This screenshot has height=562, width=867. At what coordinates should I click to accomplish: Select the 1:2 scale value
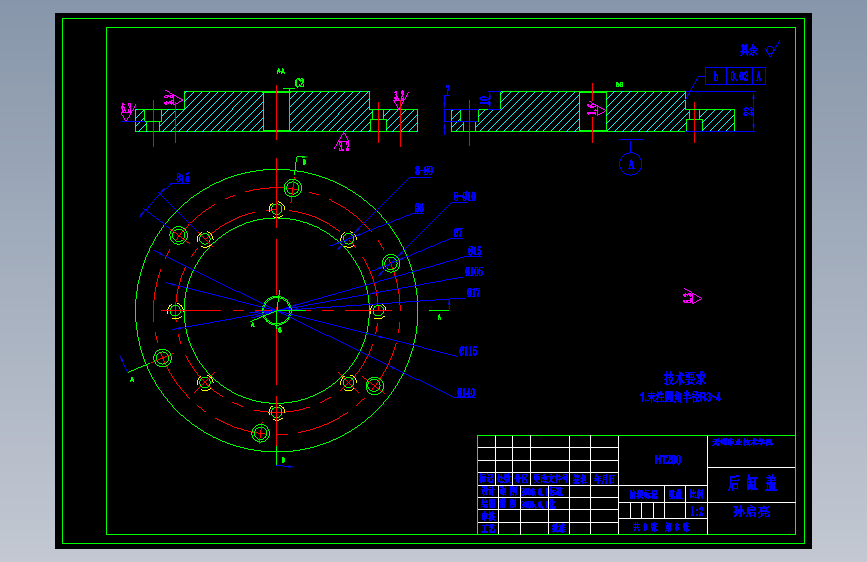(697, 511)
